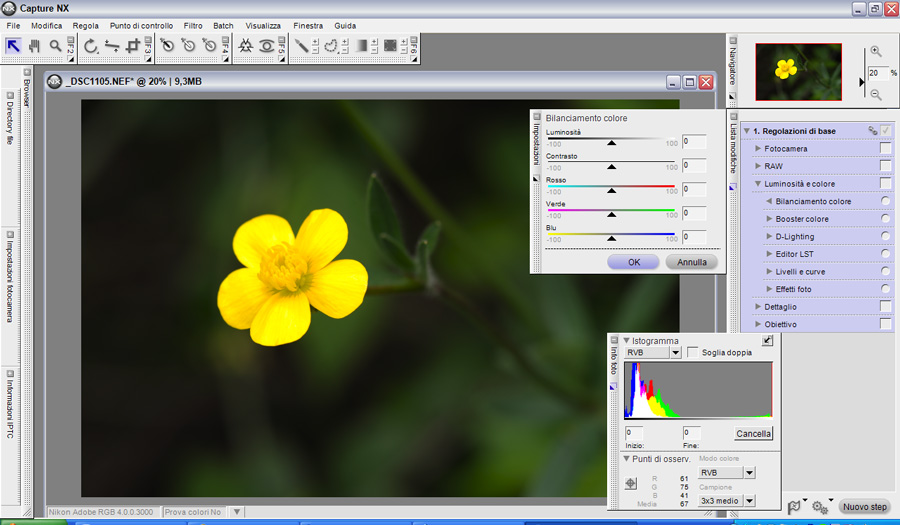Viewport: 900px width, 525px height.
Task: Select the third control point dropper in toolbar
Action: (x=210, y=45)
